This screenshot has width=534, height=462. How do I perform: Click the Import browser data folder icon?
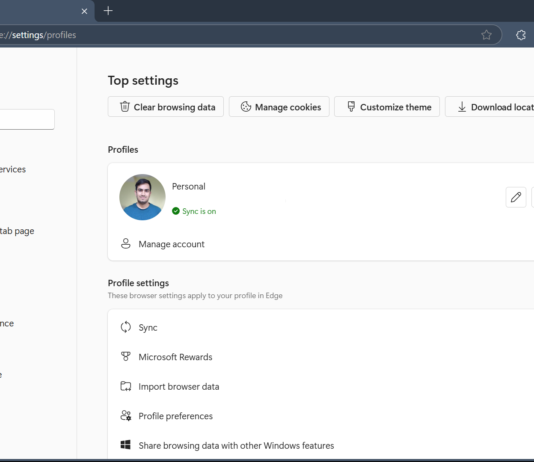coord(126,386)
